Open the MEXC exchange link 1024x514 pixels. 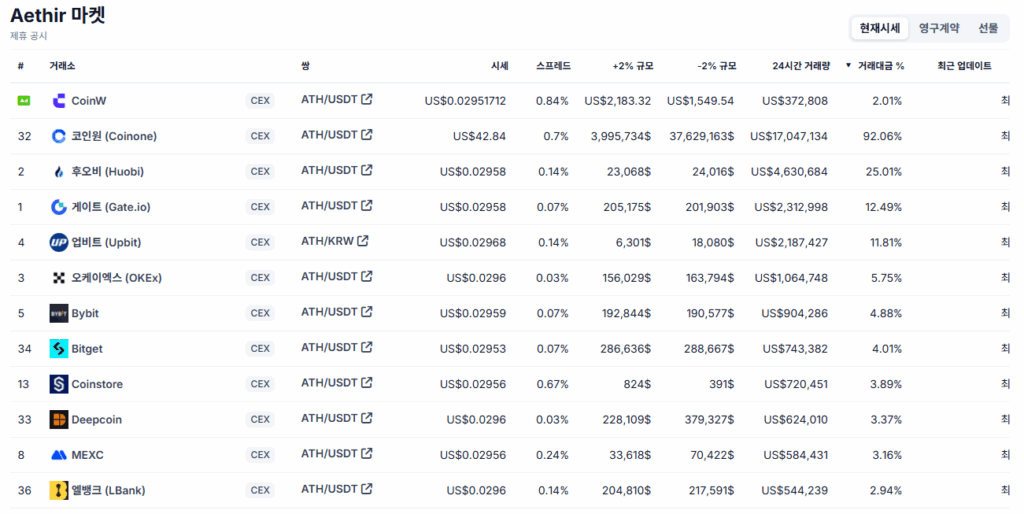tap(87, 455)
